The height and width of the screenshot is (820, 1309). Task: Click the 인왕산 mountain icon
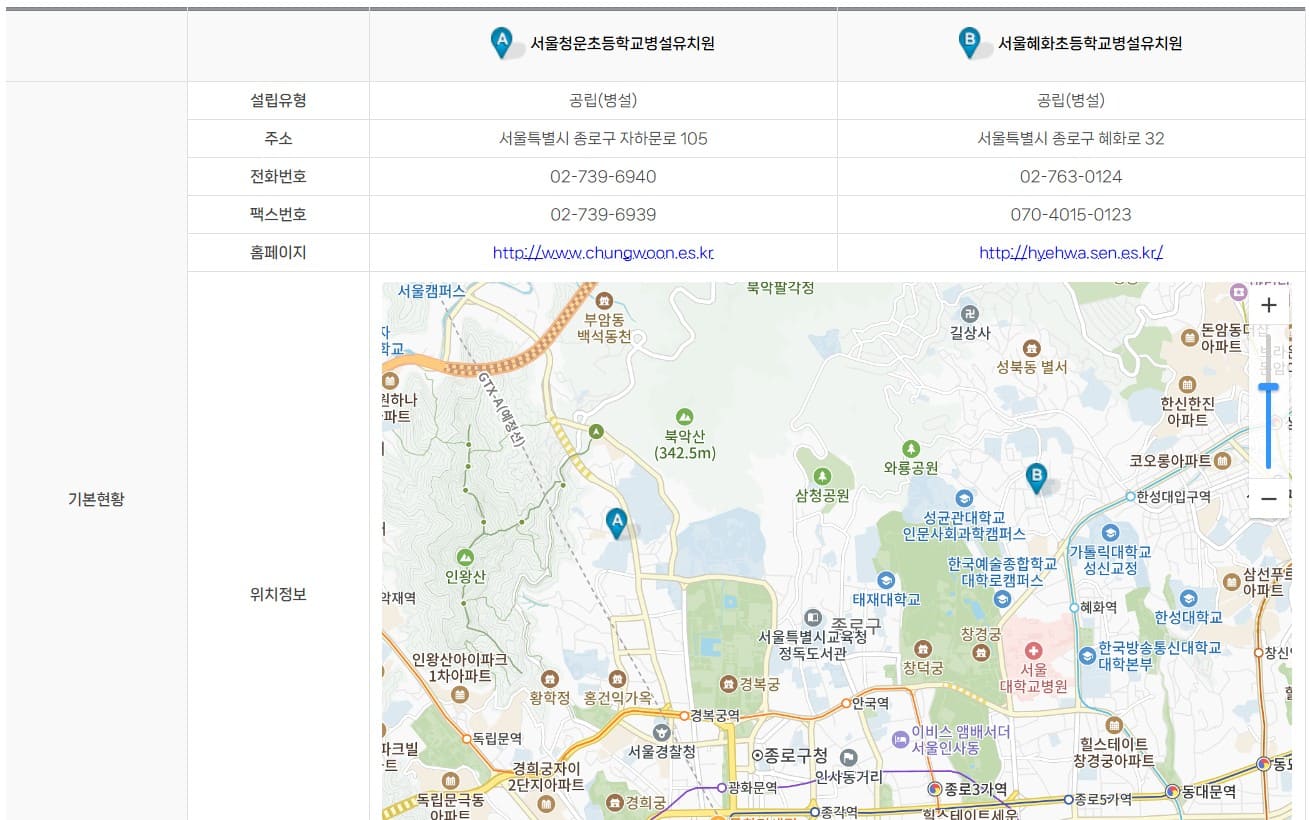coord(465,557)
